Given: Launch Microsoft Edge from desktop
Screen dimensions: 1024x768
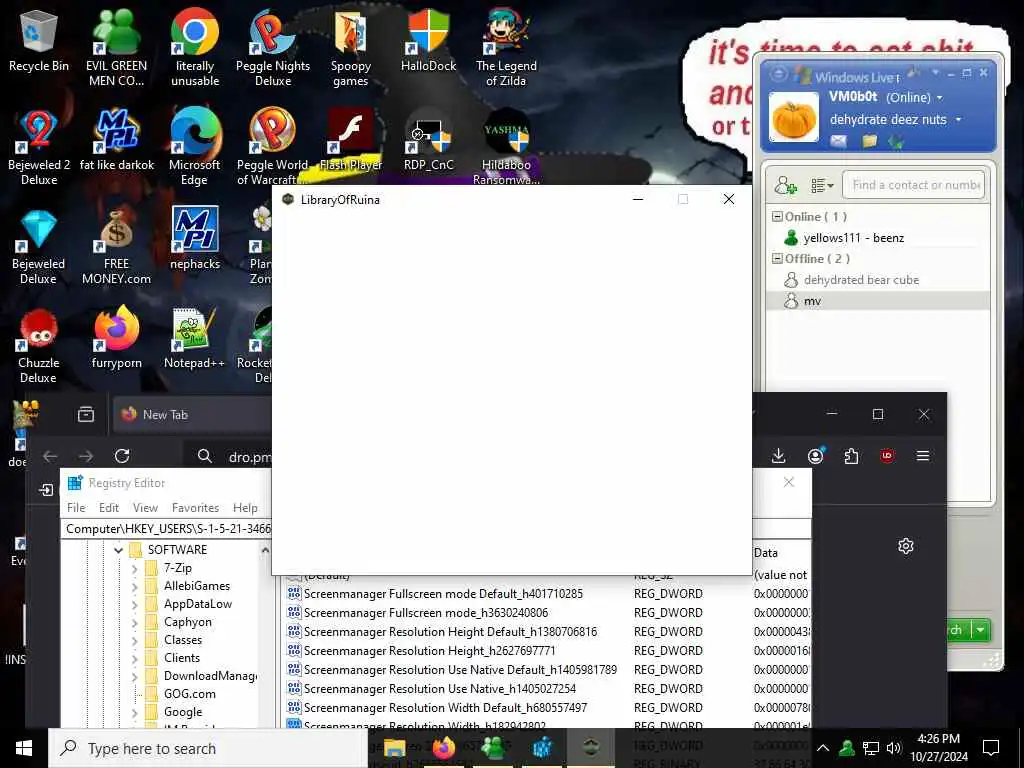Looking at the screenshot, I should (195, 148).
